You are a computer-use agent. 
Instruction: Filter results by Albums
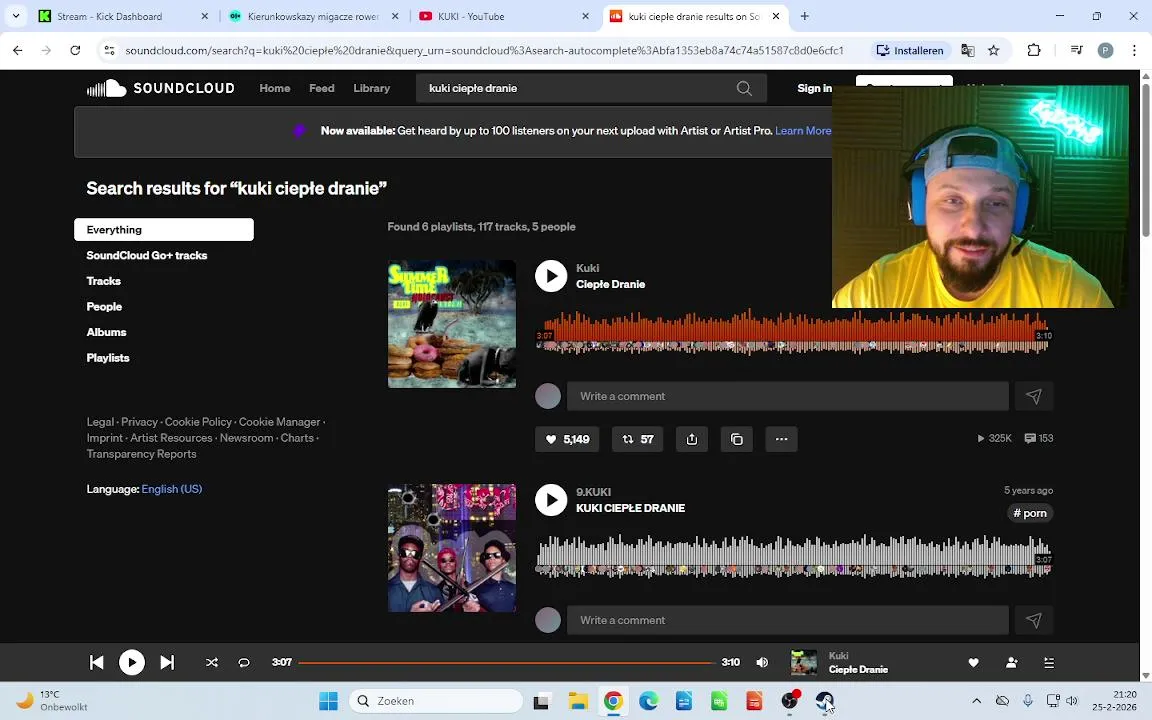[107, 333]
